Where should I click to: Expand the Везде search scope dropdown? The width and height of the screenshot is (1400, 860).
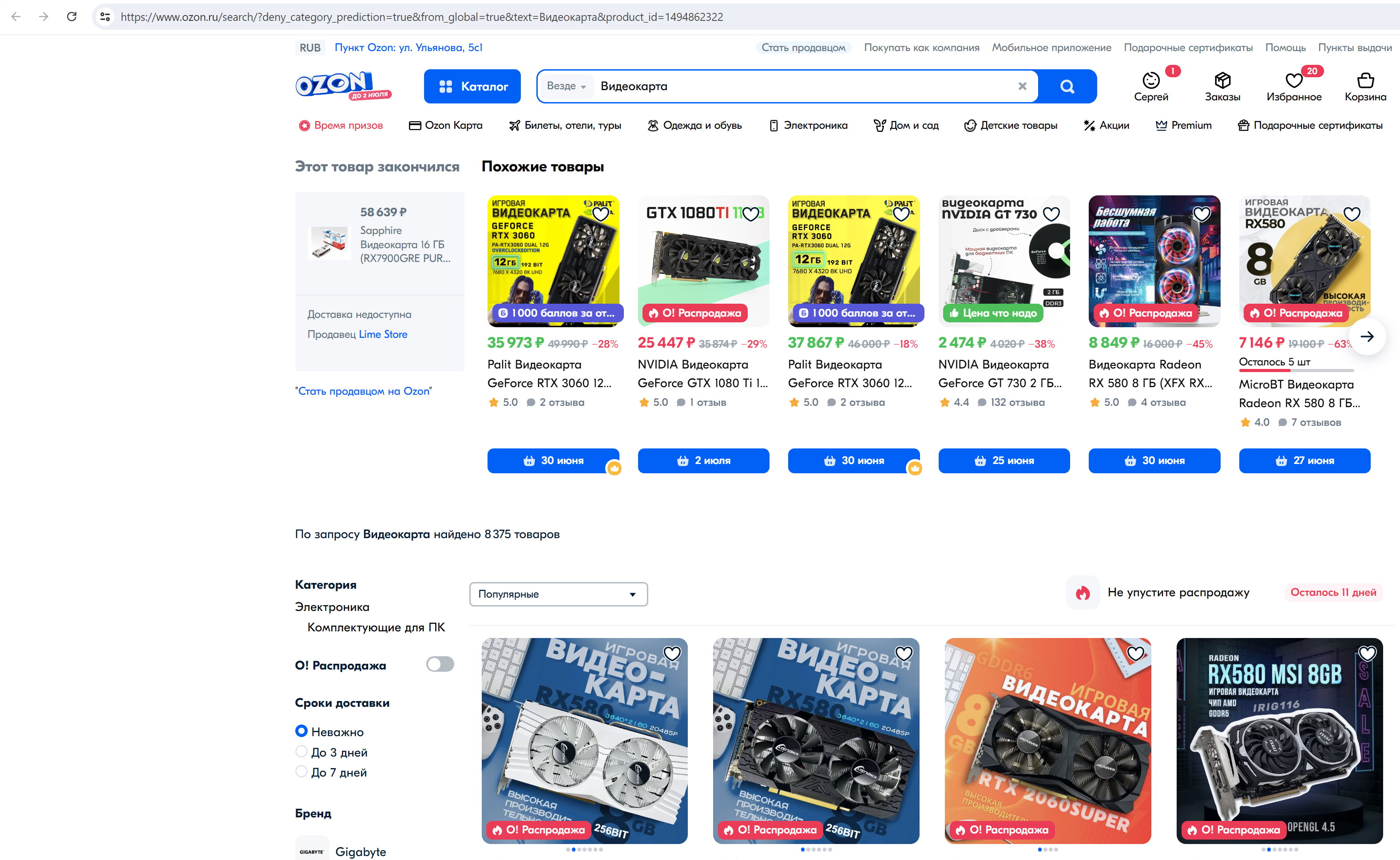[x=566, y=86]
